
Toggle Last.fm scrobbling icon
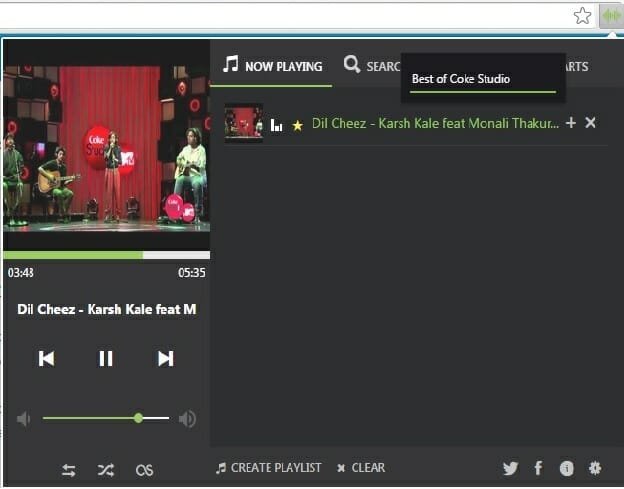[144, 470]
